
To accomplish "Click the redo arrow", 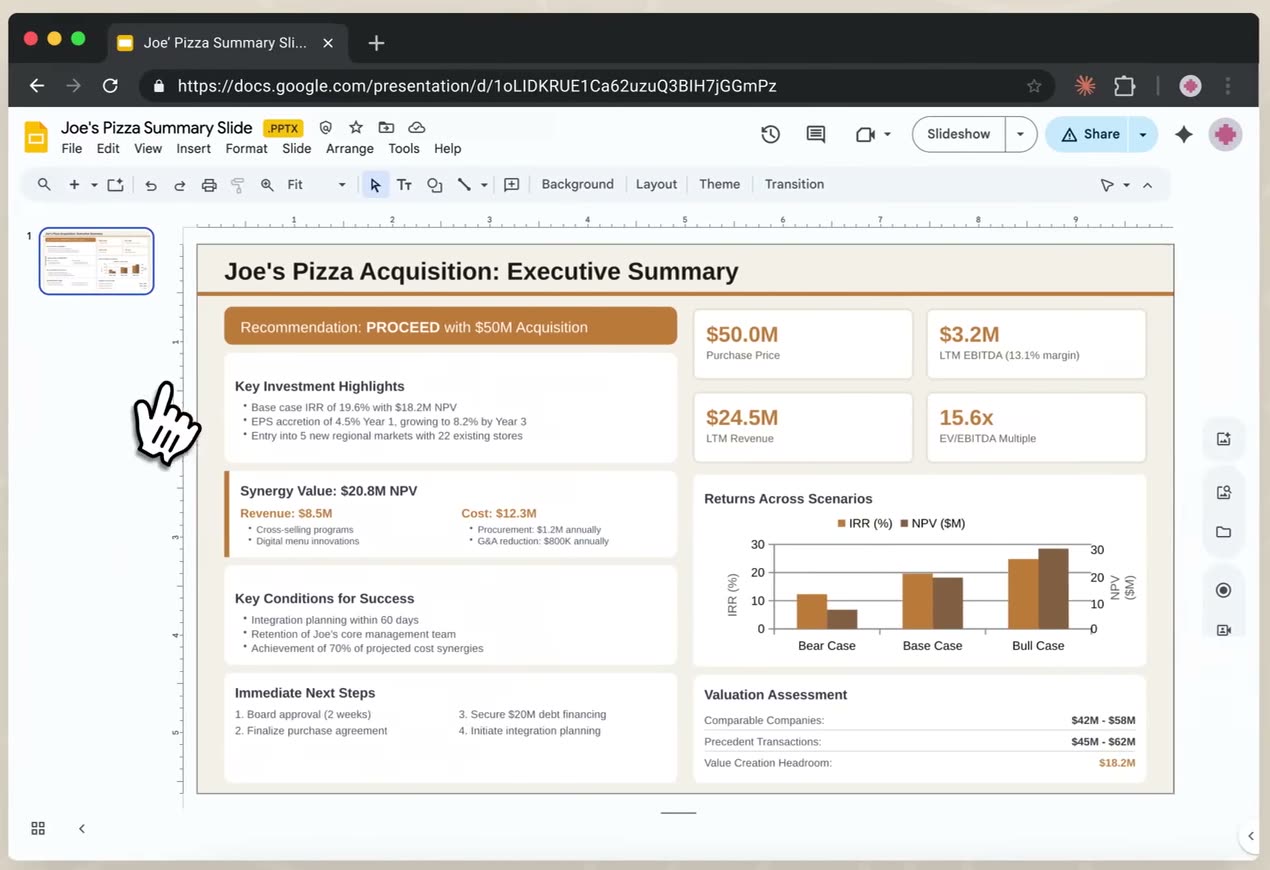I will point(180,184).
